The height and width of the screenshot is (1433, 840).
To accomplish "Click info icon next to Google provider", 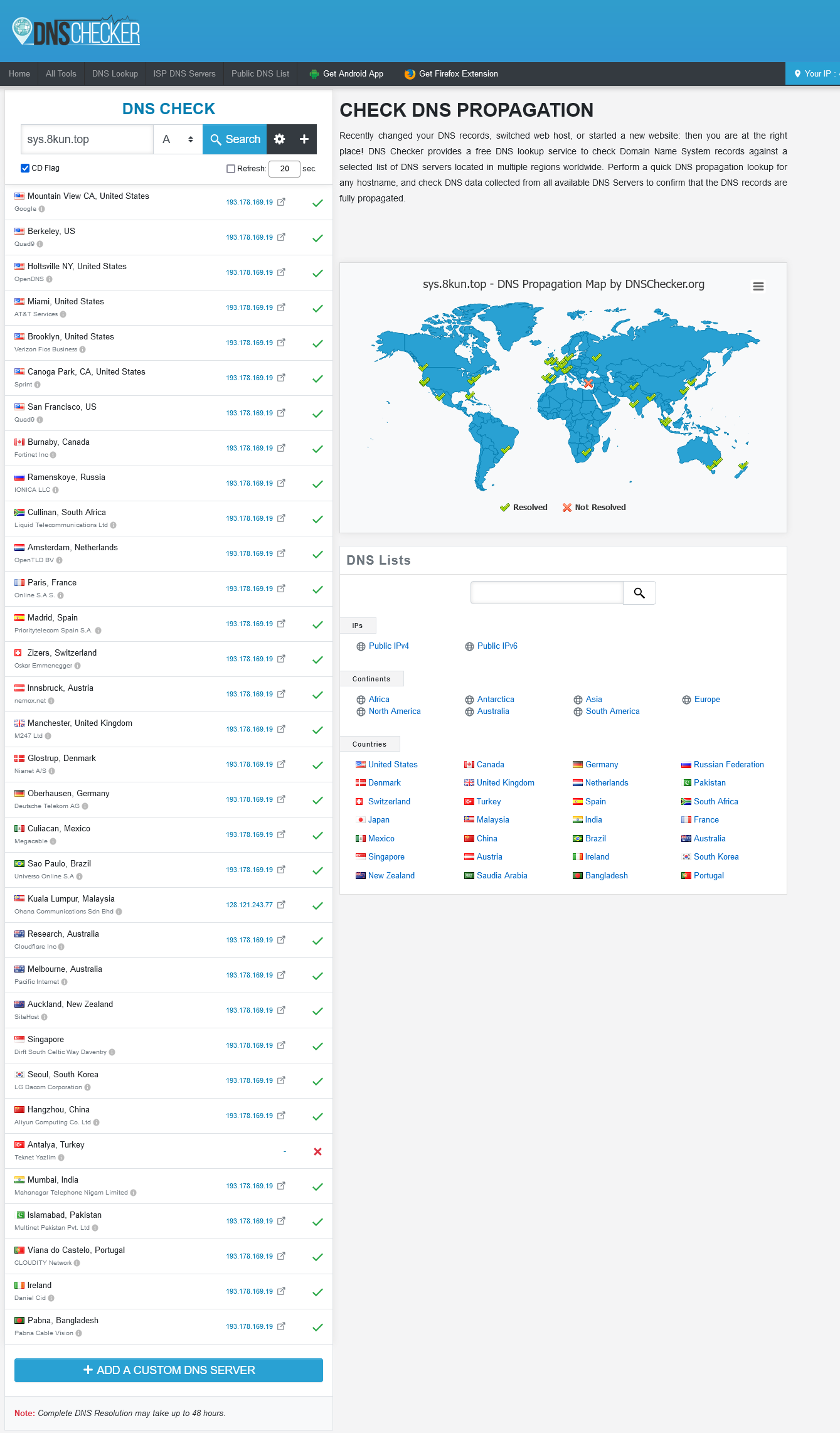I will 42,209.
